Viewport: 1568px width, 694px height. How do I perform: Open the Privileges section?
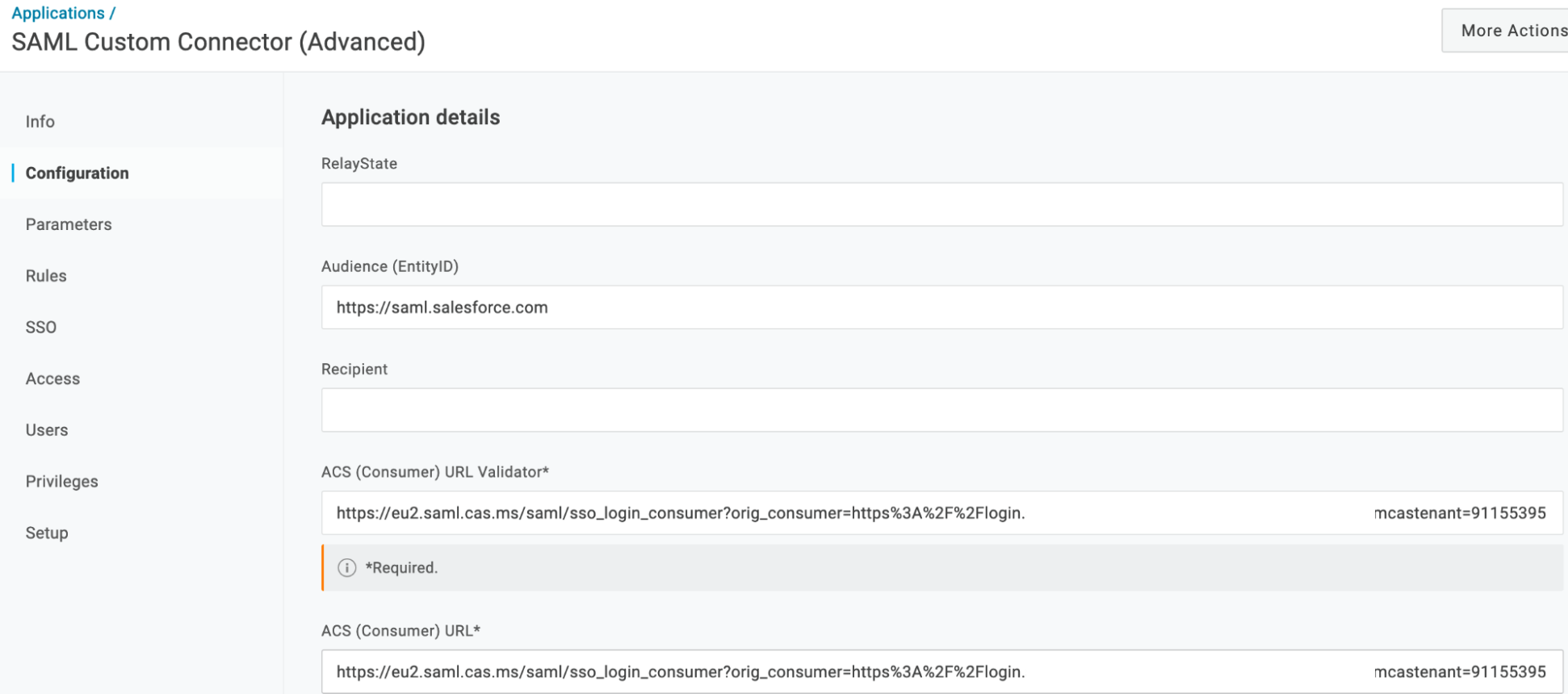coord(62,482)
